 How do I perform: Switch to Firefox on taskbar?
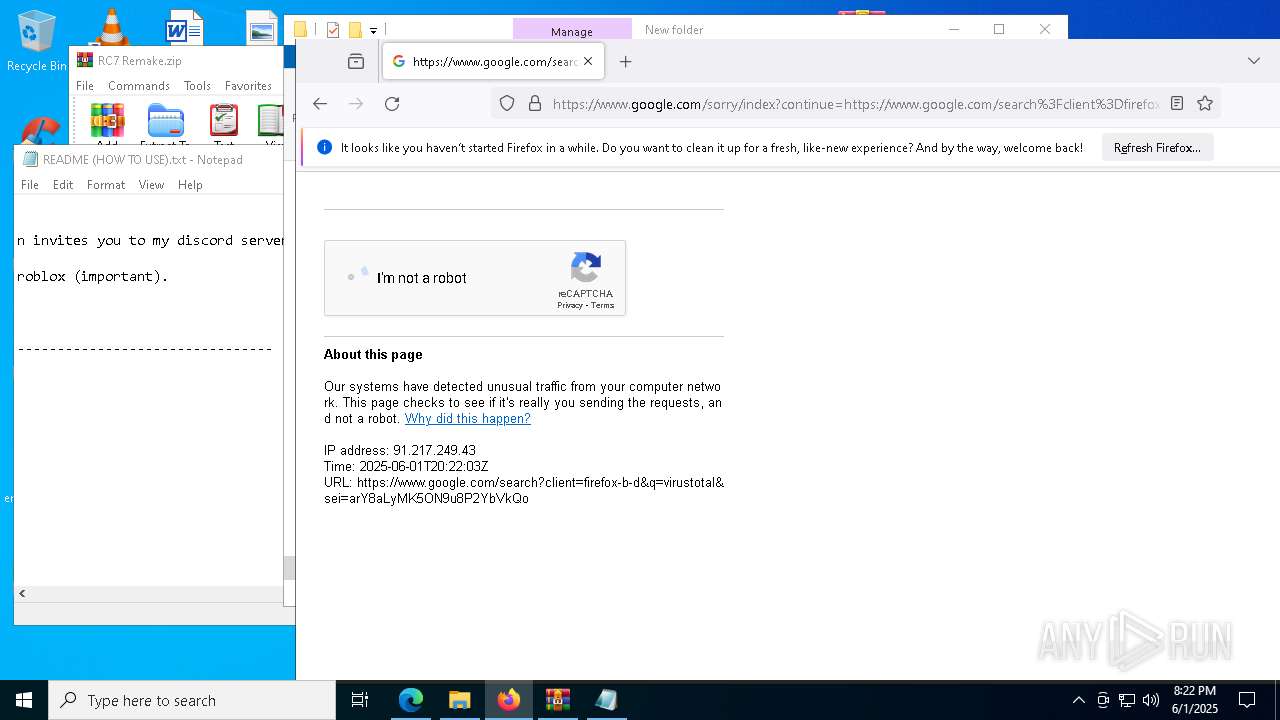coord(509,700)
